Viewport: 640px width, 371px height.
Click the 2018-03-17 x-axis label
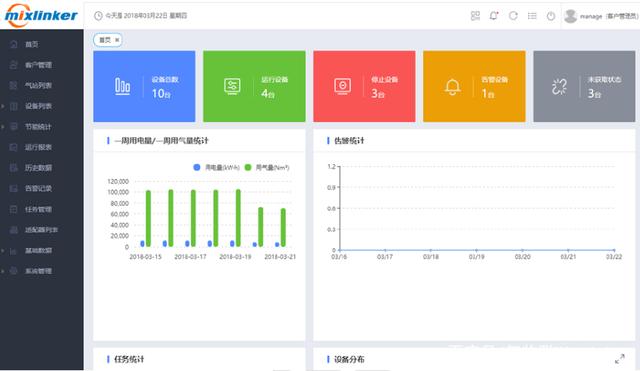(x=190, y=257)
